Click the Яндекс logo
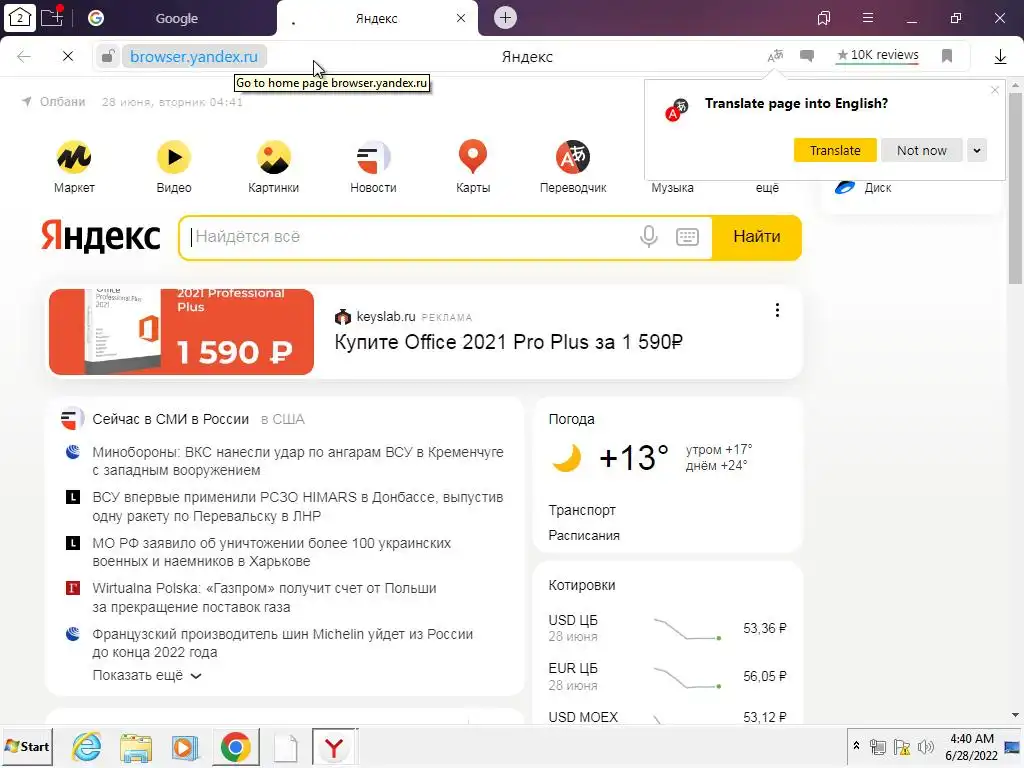The width and height of the screenshot is (1024, 768). [101, 236]
